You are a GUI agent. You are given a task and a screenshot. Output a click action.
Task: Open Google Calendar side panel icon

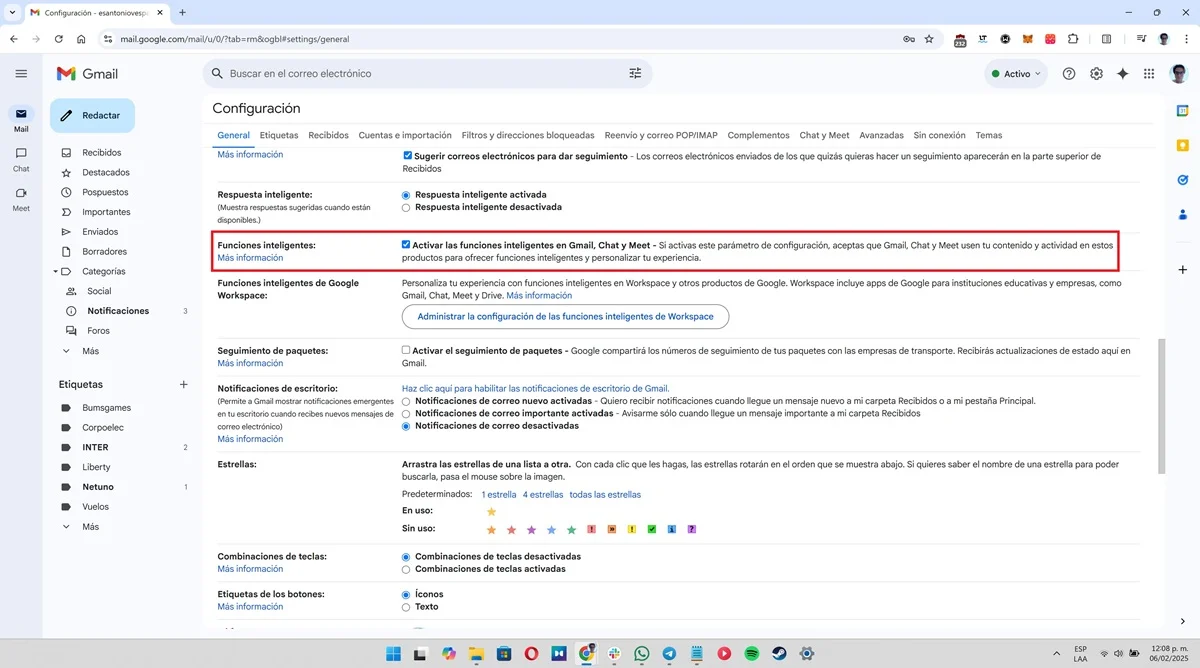coord(1182,110)
